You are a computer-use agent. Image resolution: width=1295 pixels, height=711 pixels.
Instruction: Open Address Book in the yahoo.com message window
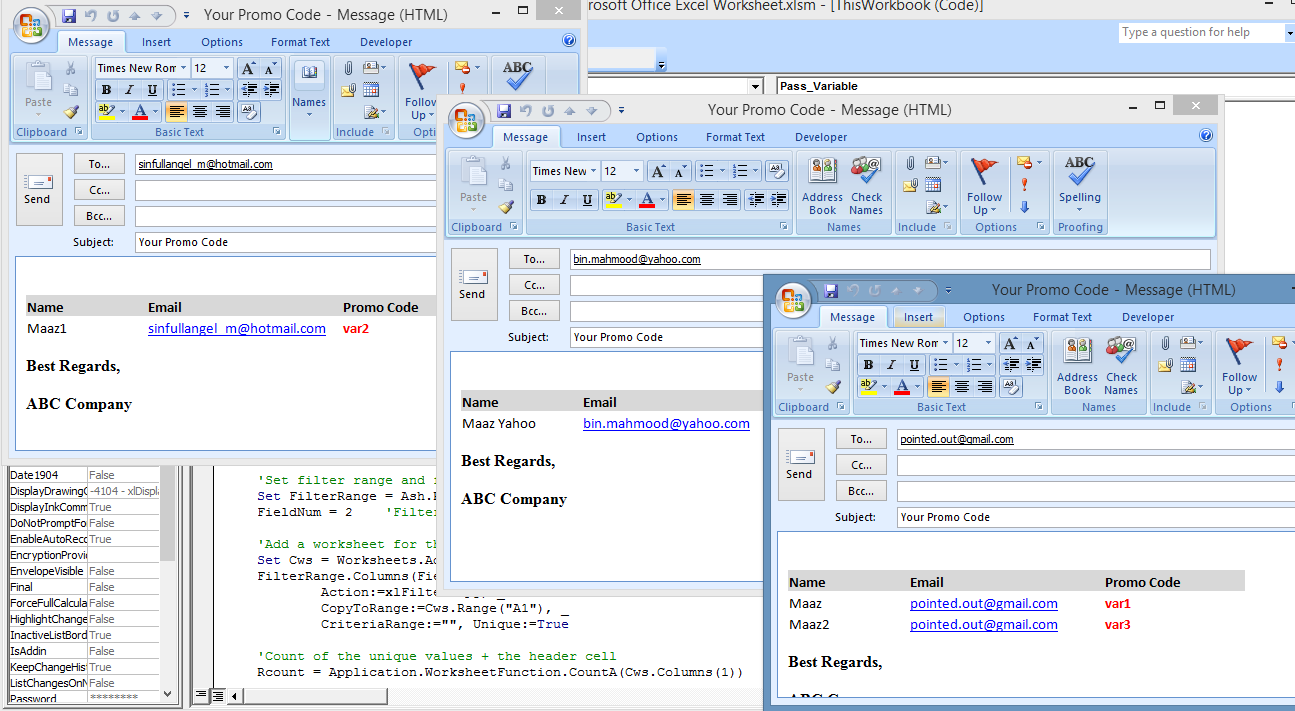[x=822, y=186]
